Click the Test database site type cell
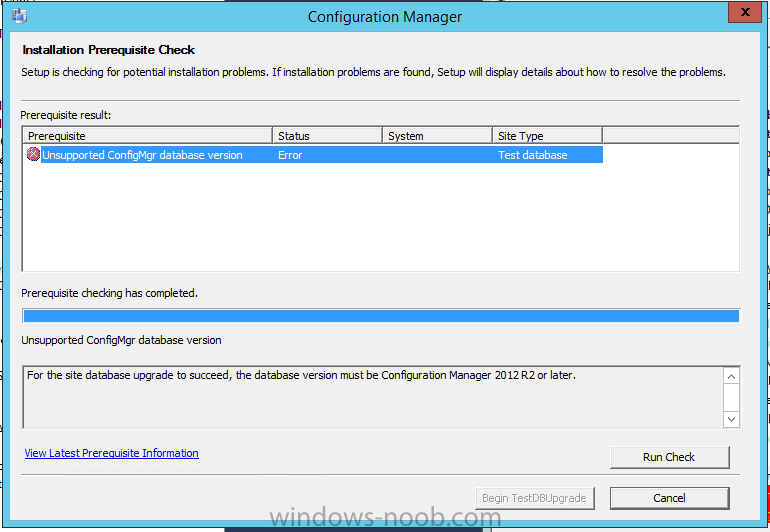Screen dimensions: 770x532 pos(532,155)
